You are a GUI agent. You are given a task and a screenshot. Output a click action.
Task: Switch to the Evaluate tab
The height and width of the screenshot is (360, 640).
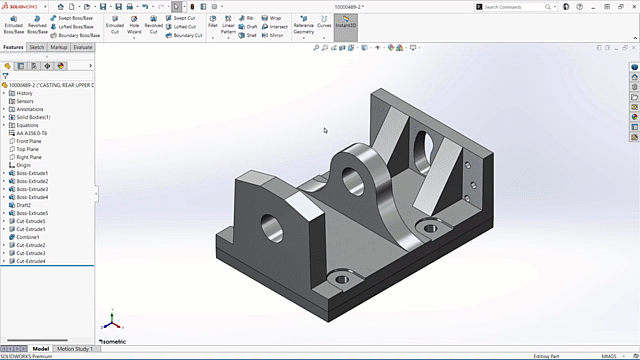pyautogui.click(x=82, y=47)
